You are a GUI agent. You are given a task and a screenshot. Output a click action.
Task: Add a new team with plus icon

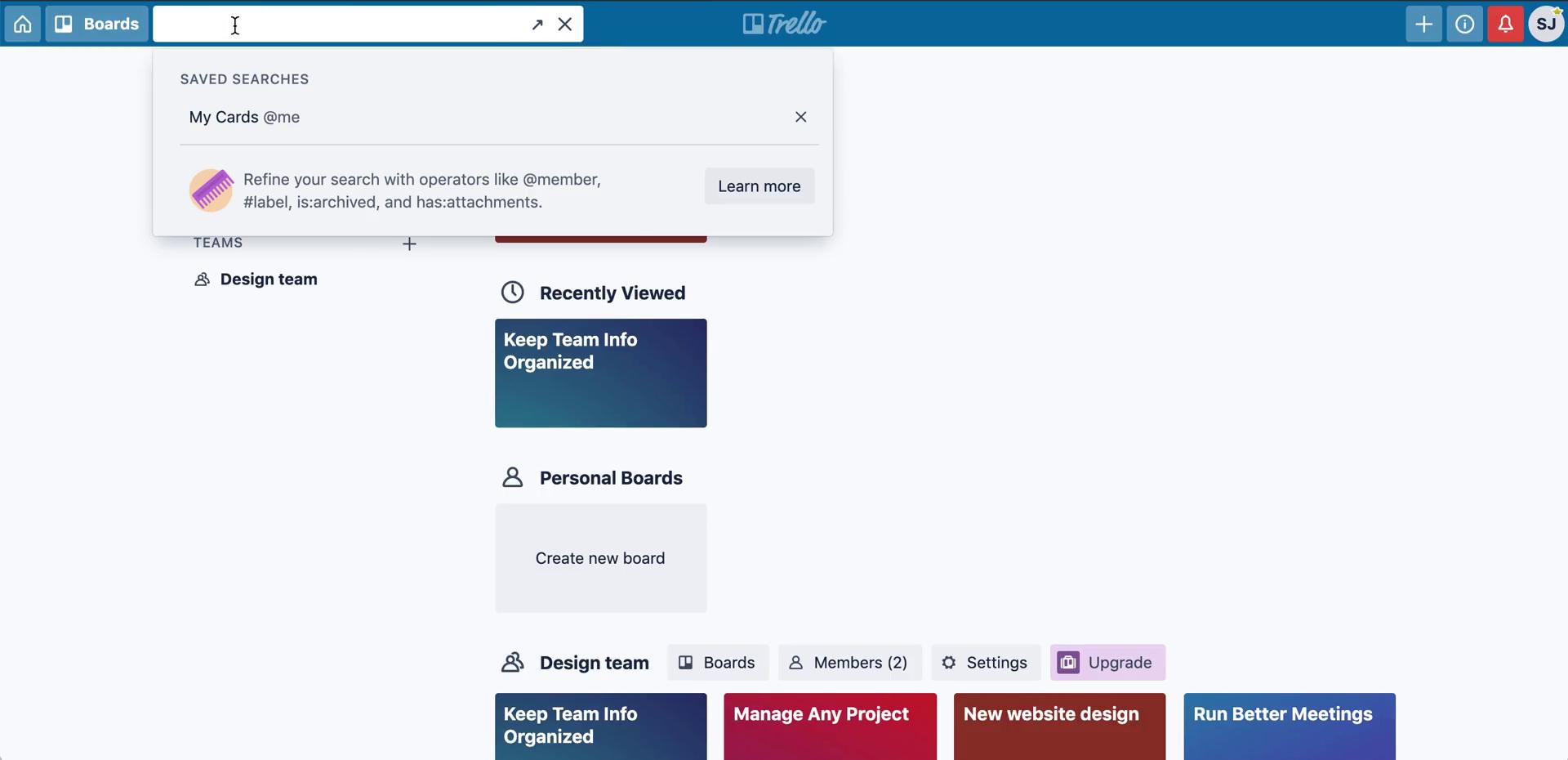tap(409, 244)
